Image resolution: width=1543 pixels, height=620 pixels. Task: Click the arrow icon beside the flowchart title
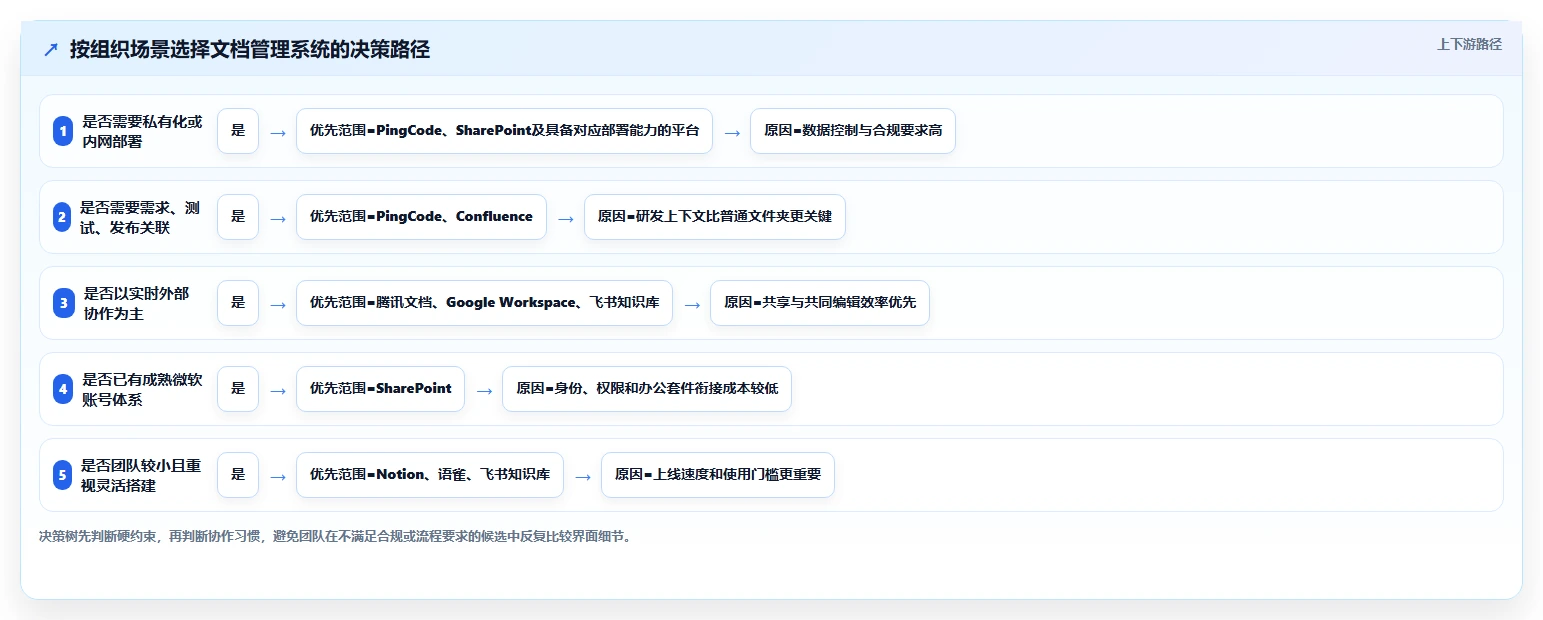click(x=51, y=50)
